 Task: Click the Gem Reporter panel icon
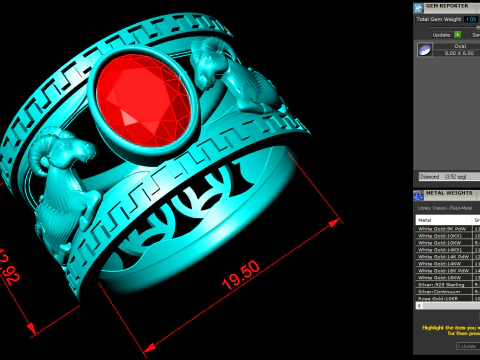(418, 8)
